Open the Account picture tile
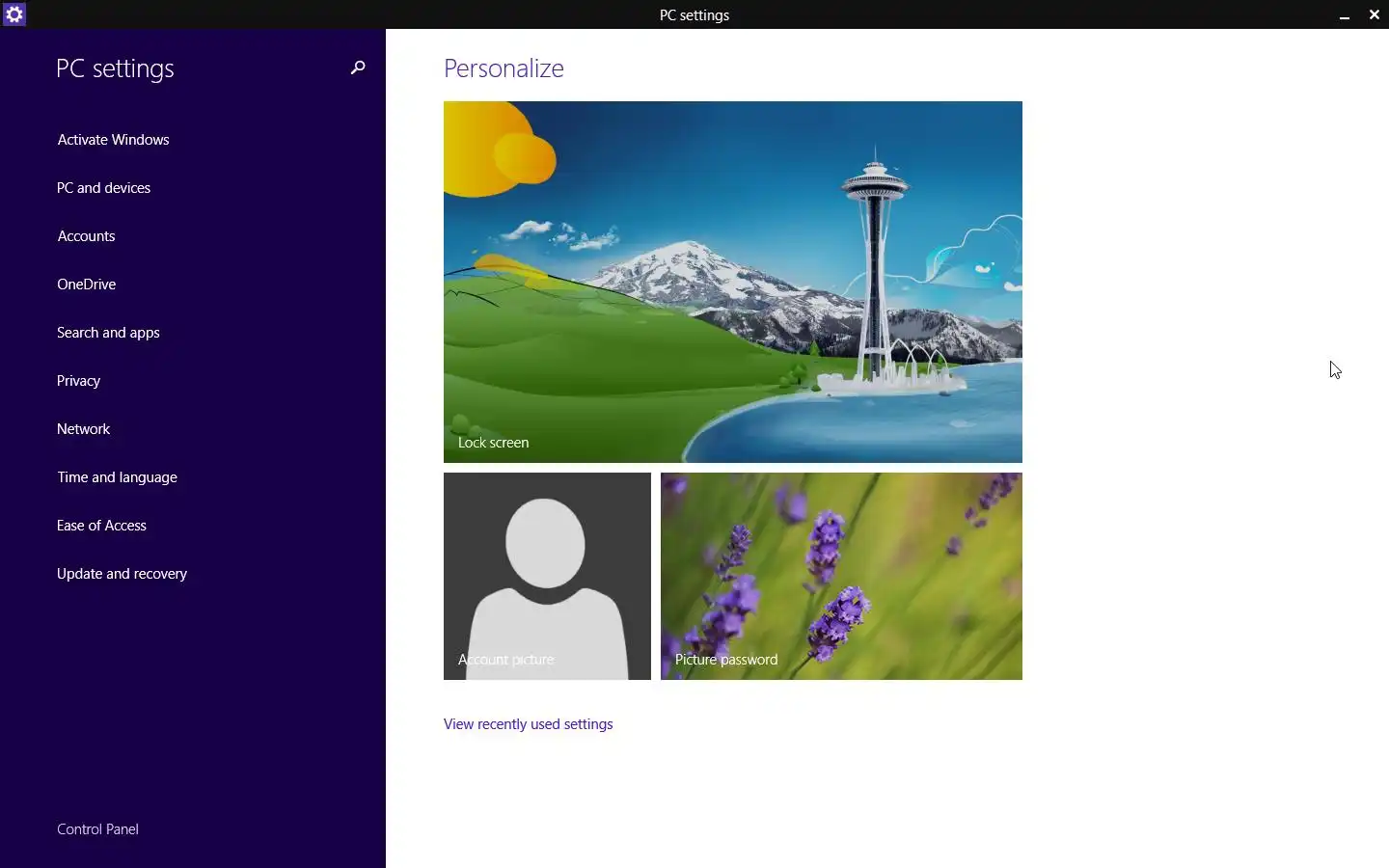Viewport: 1389px width, 868px height. coord(547,576)
